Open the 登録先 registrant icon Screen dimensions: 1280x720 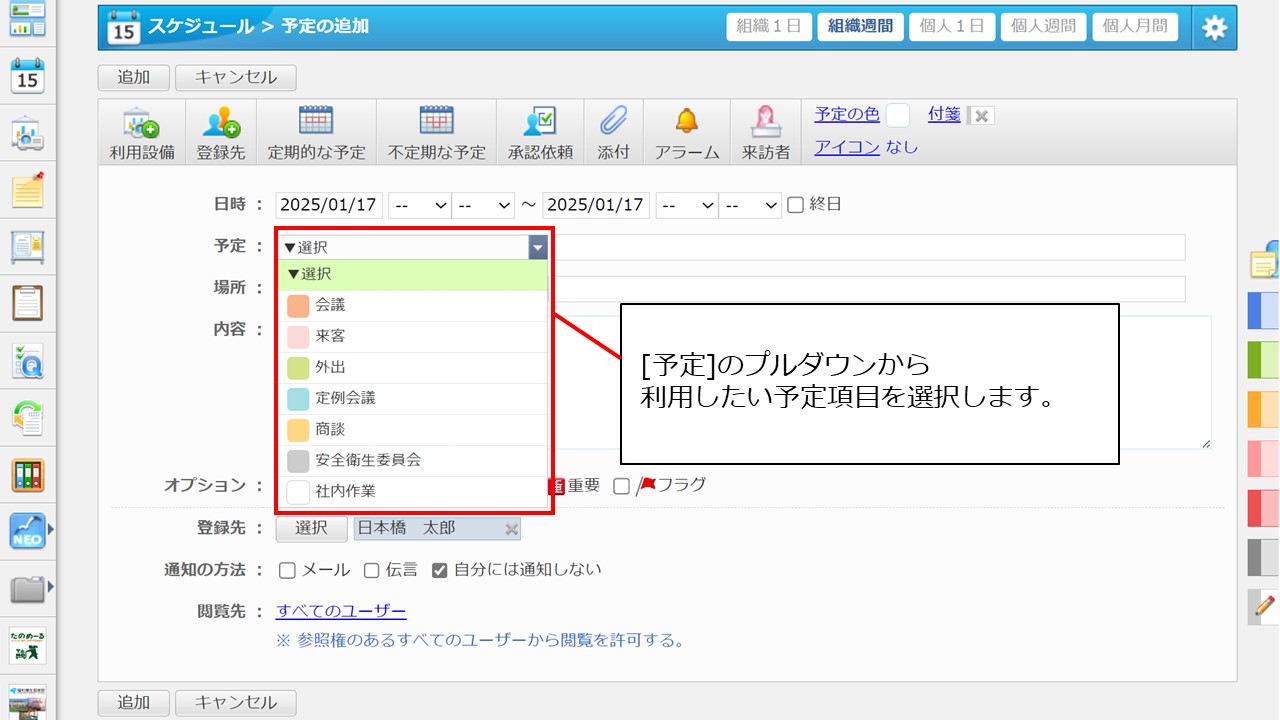click(220, 124)
